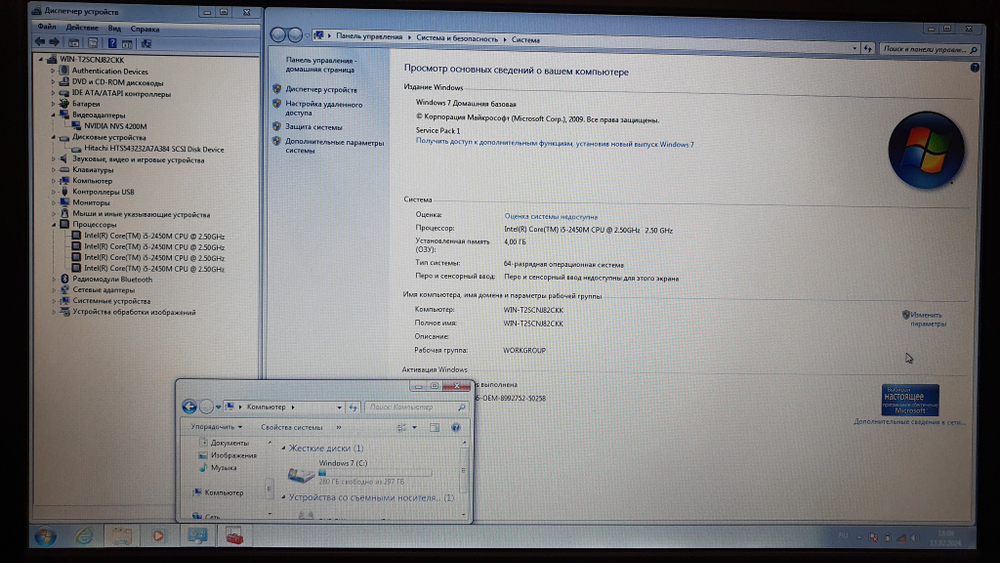Collapse the Процессоры tree node

(54, 225)
